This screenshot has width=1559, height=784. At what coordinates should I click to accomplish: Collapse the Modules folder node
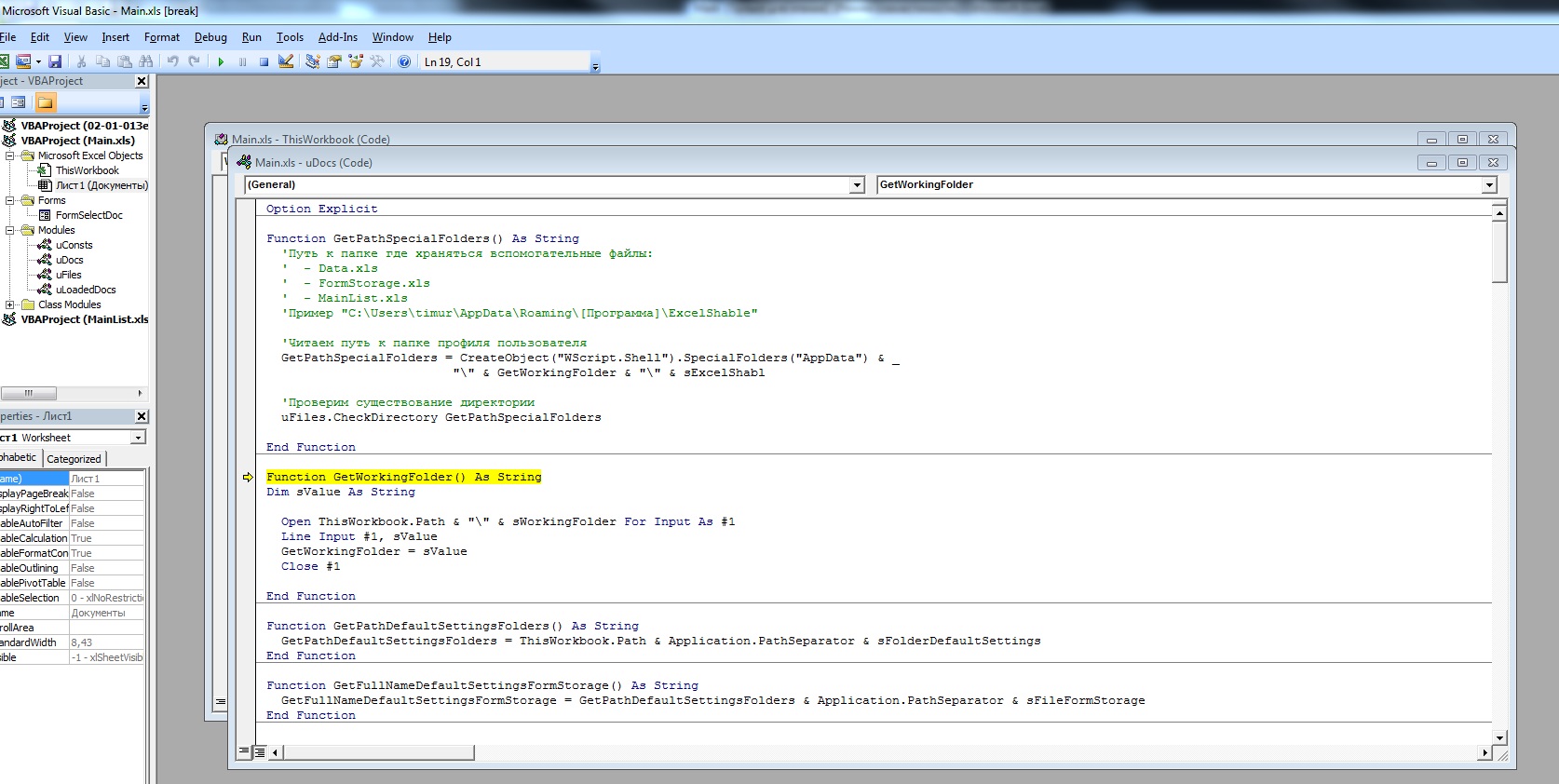10,230
